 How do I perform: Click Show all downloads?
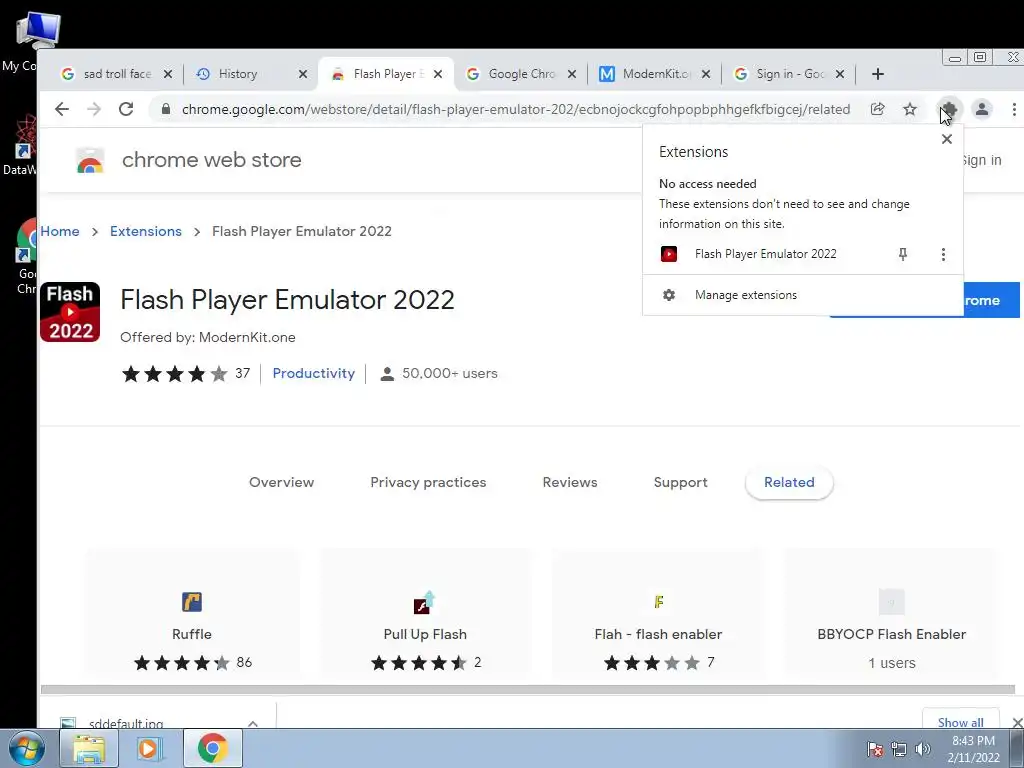(961, 721)
